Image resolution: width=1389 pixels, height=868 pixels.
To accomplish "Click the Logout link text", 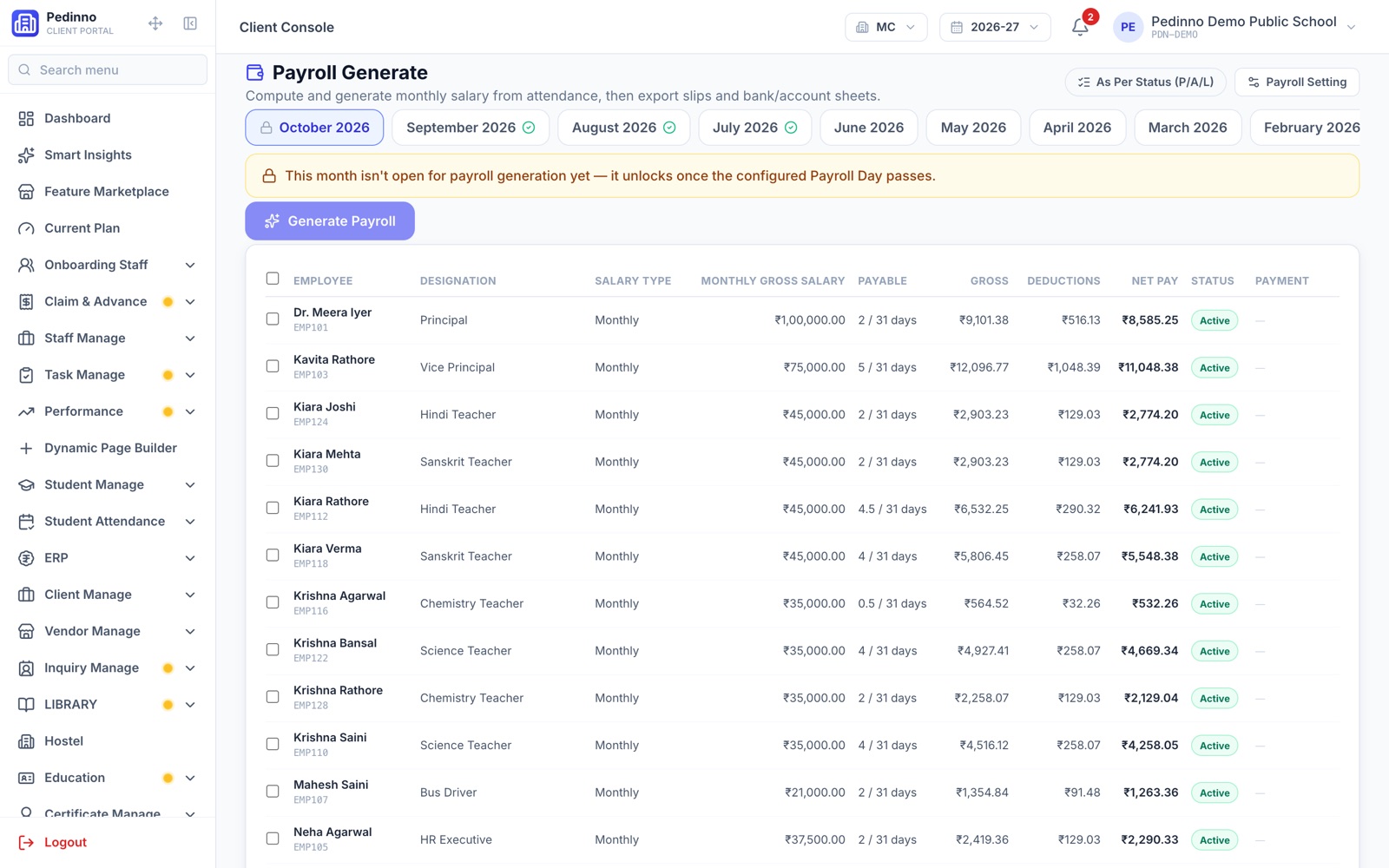I will coord(66,842).
